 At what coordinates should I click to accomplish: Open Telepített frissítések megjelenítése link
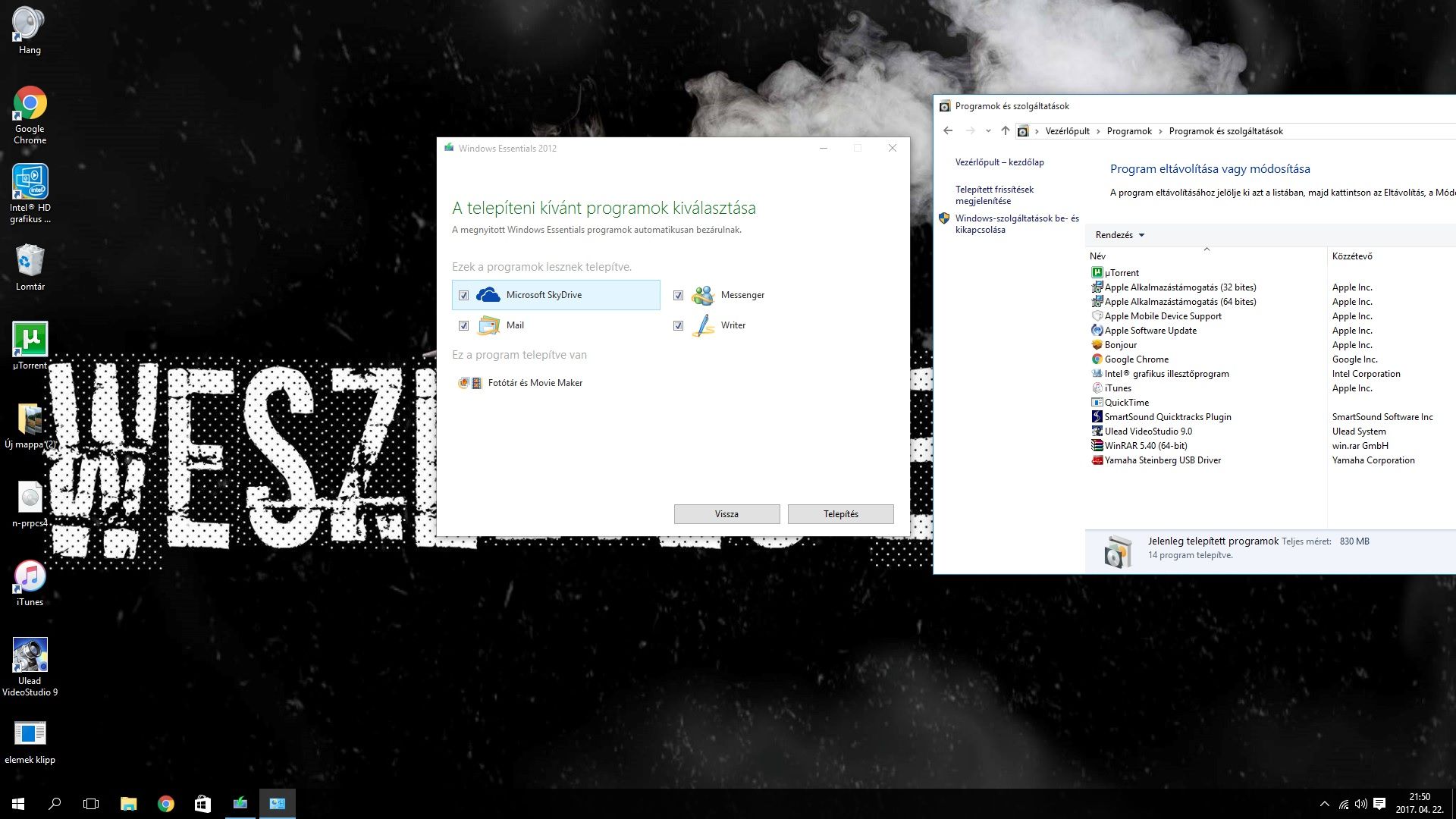[x=994, y=196]
